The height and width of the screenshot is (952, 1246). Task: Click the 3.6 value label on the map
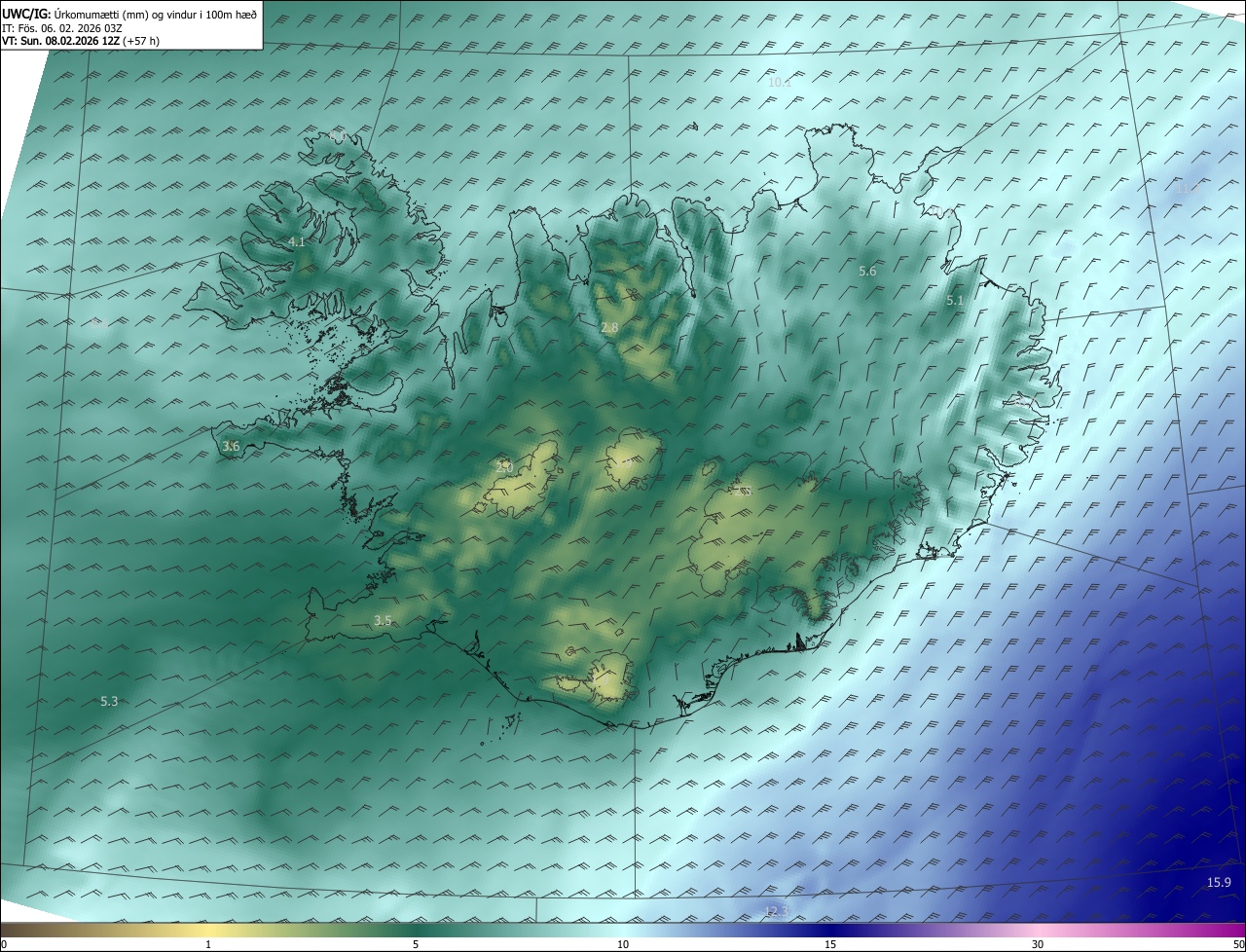click(231, 446)
